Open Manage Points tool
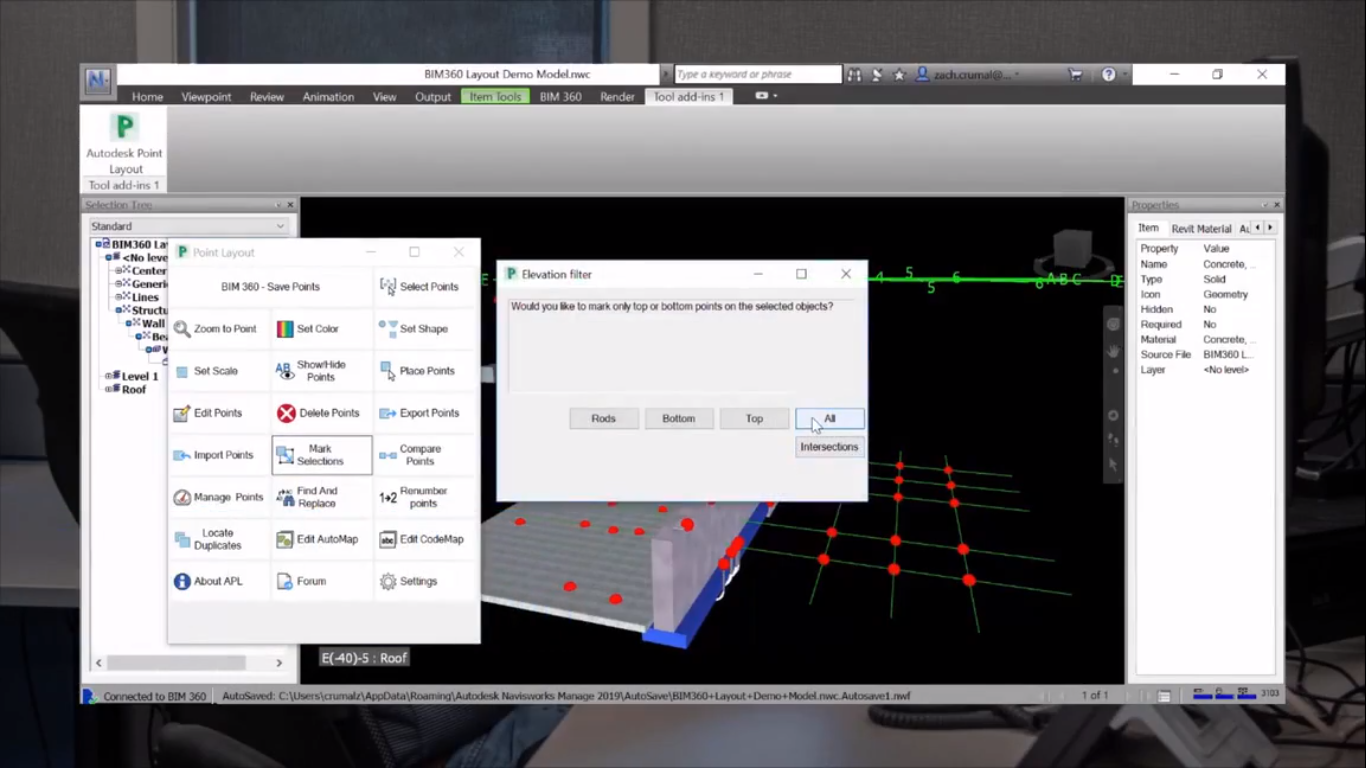1366x768 pixels. pyautogui.click(x=219, y=497)
